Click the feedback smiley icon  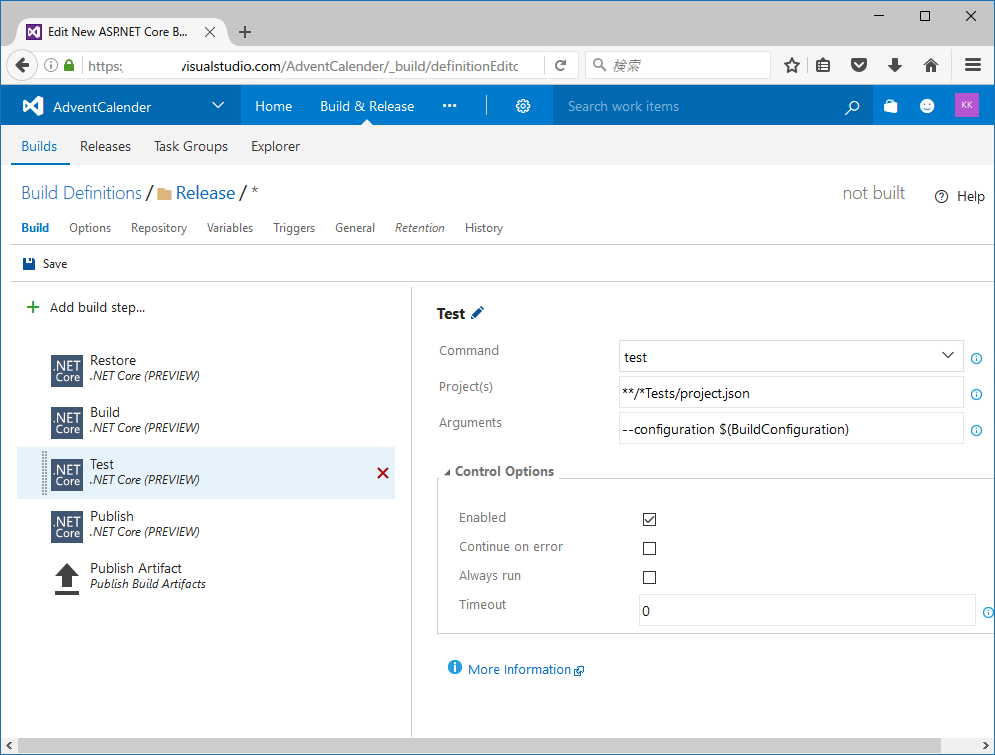coord(927,106)
